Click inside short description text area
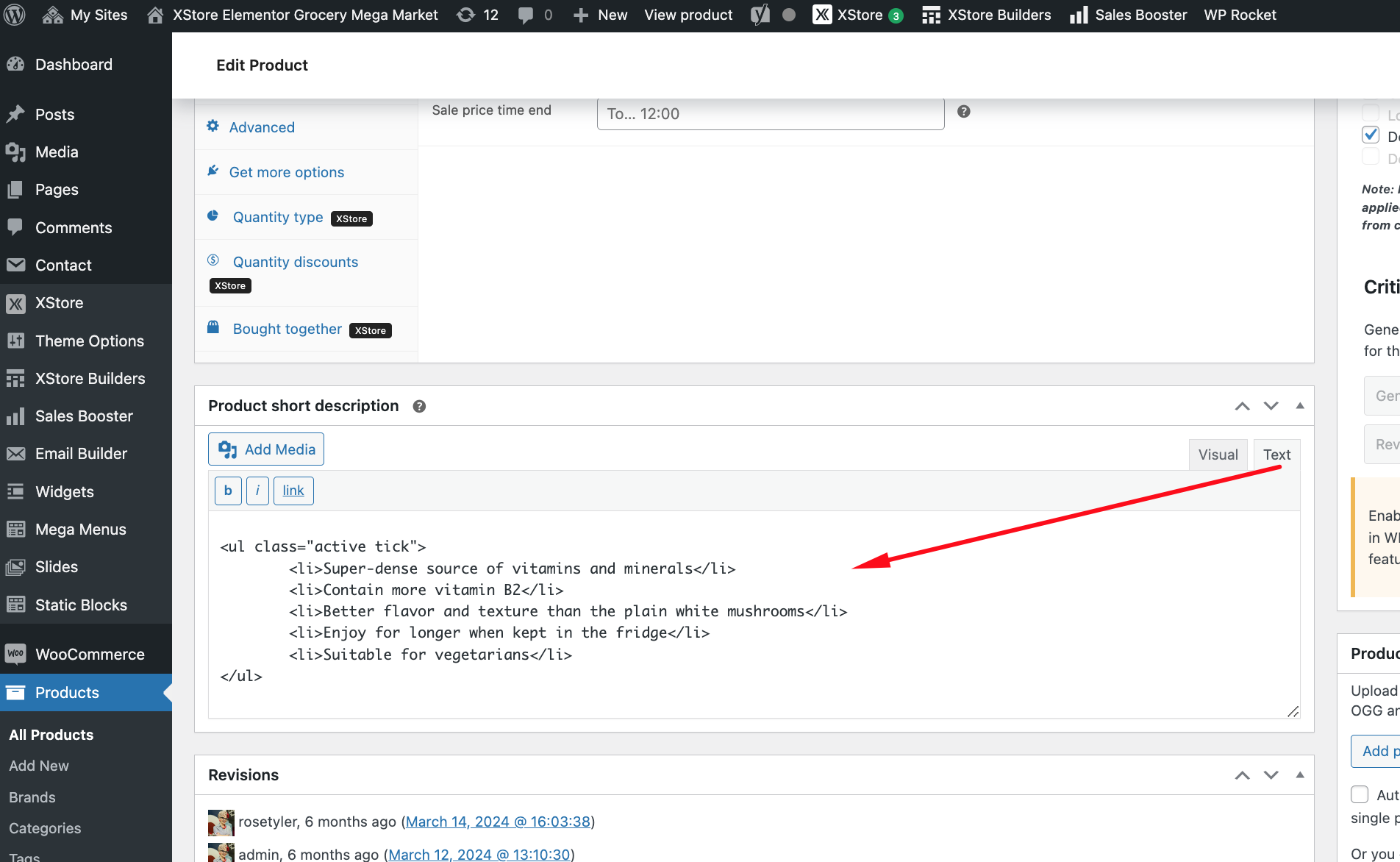This screenshot has height=862, width=1400. [754, 614]
